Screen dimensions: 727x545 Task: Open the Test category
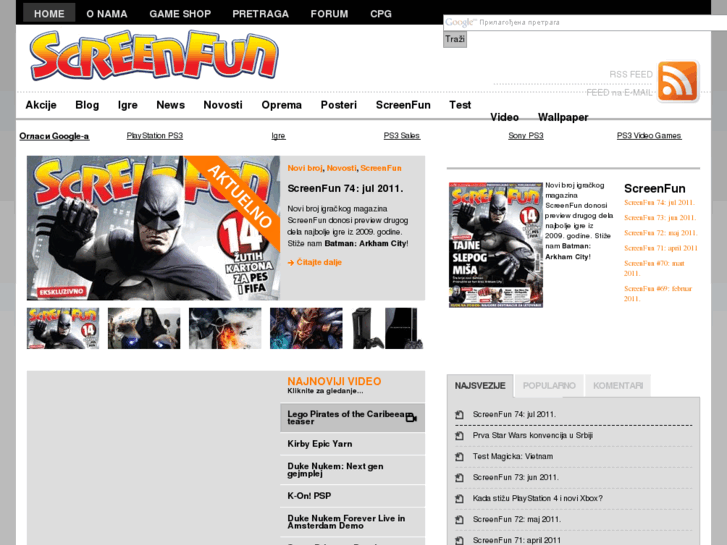460,105
